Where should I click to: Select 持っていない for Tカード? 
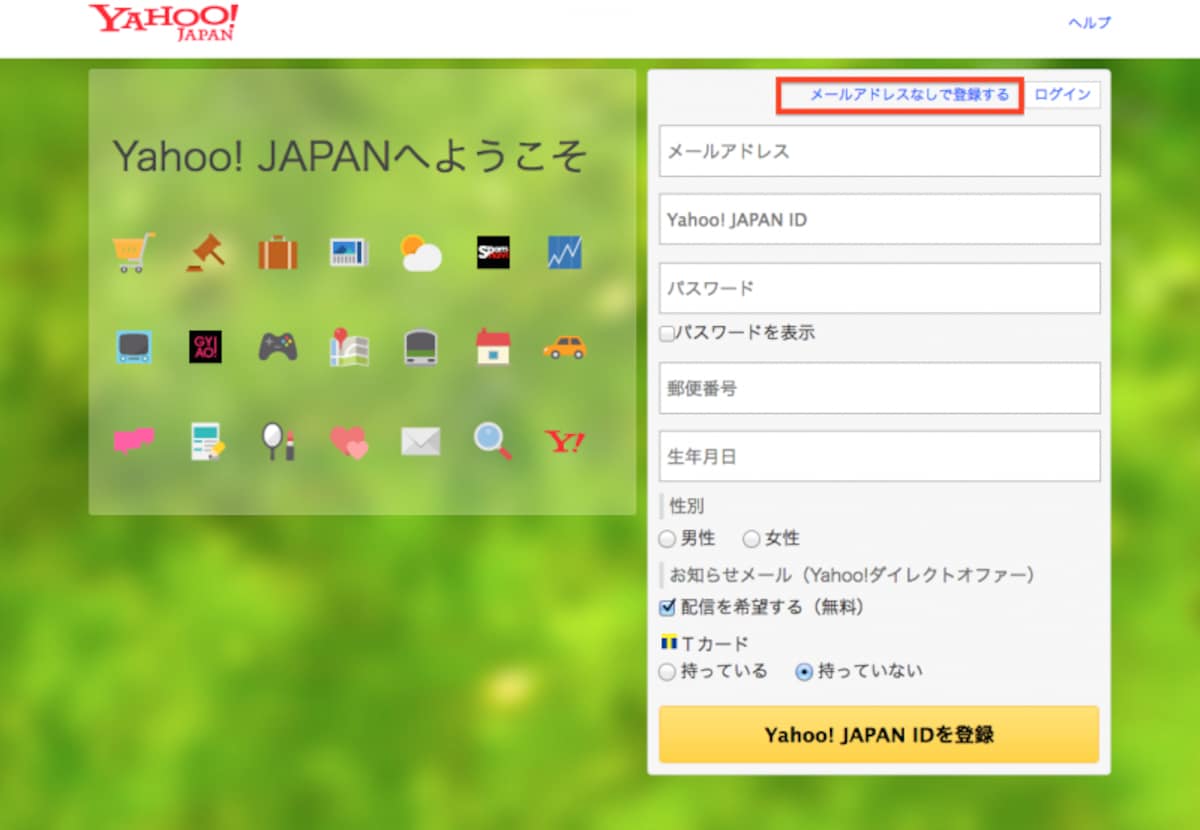coord(803,672)
